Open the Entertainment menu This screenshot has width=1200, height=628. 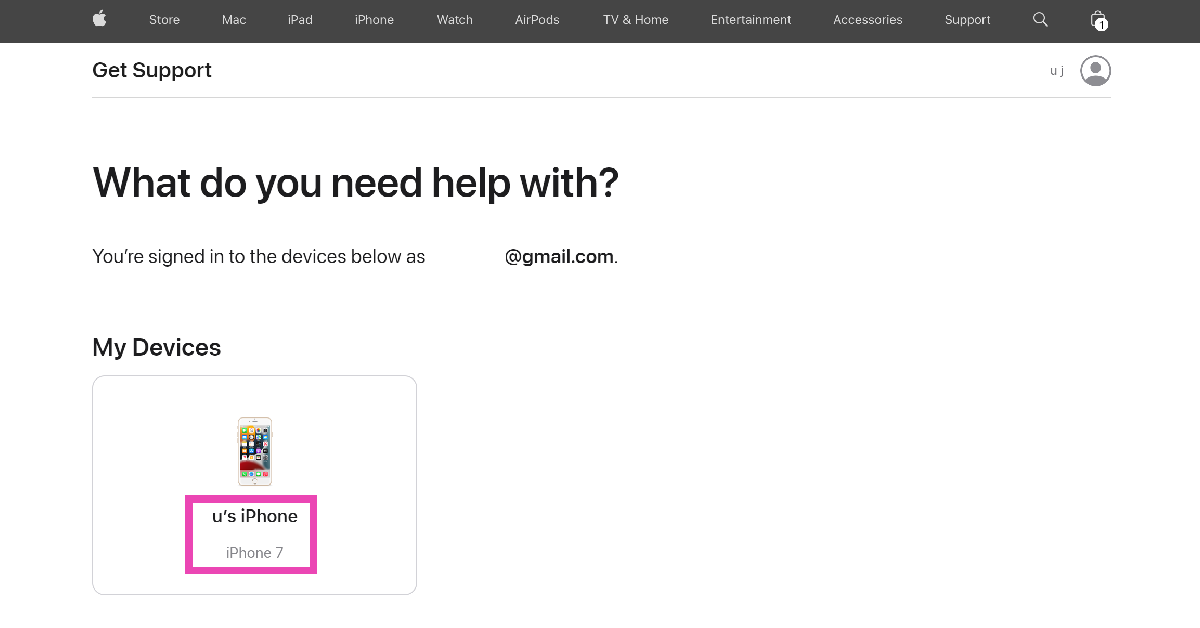[751, 20]
